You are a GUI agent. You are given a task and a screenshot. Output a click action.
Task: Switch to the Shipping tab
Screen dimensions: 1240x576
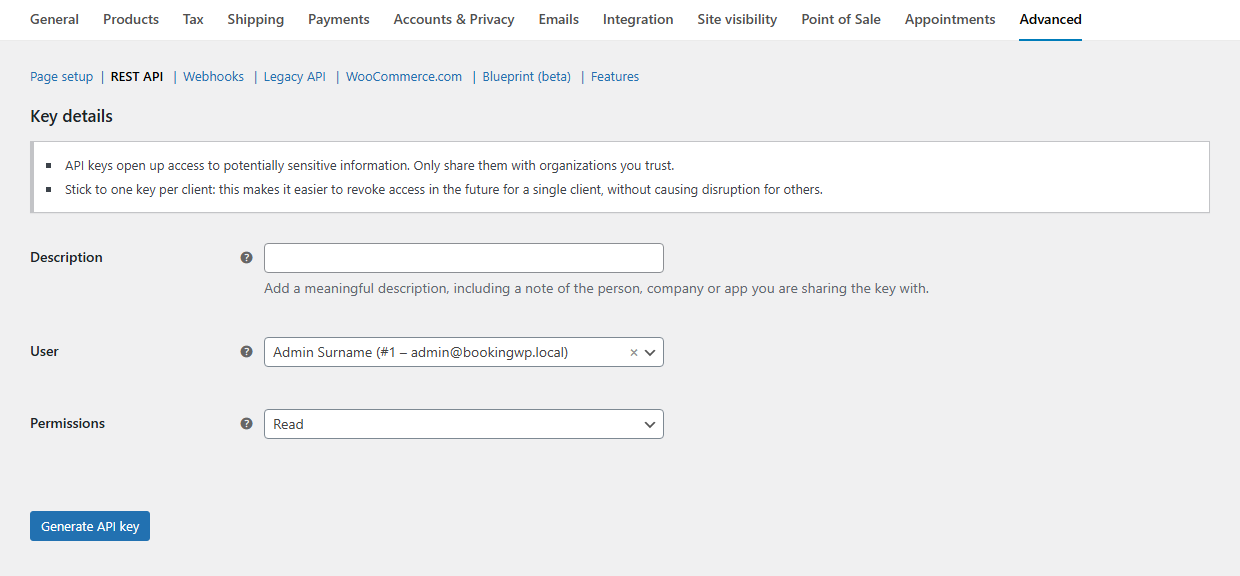(x=255, y=19)
